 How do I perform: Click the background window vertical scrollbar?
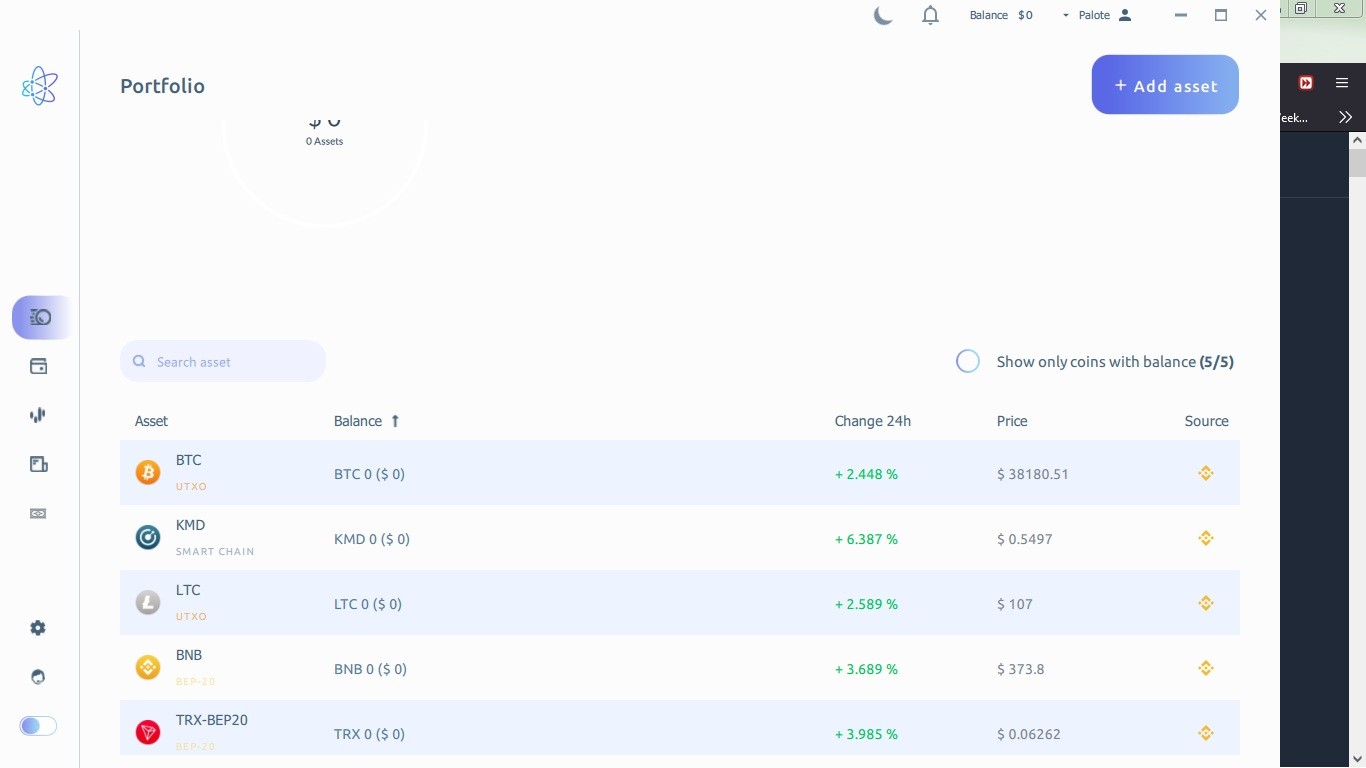1357,163
